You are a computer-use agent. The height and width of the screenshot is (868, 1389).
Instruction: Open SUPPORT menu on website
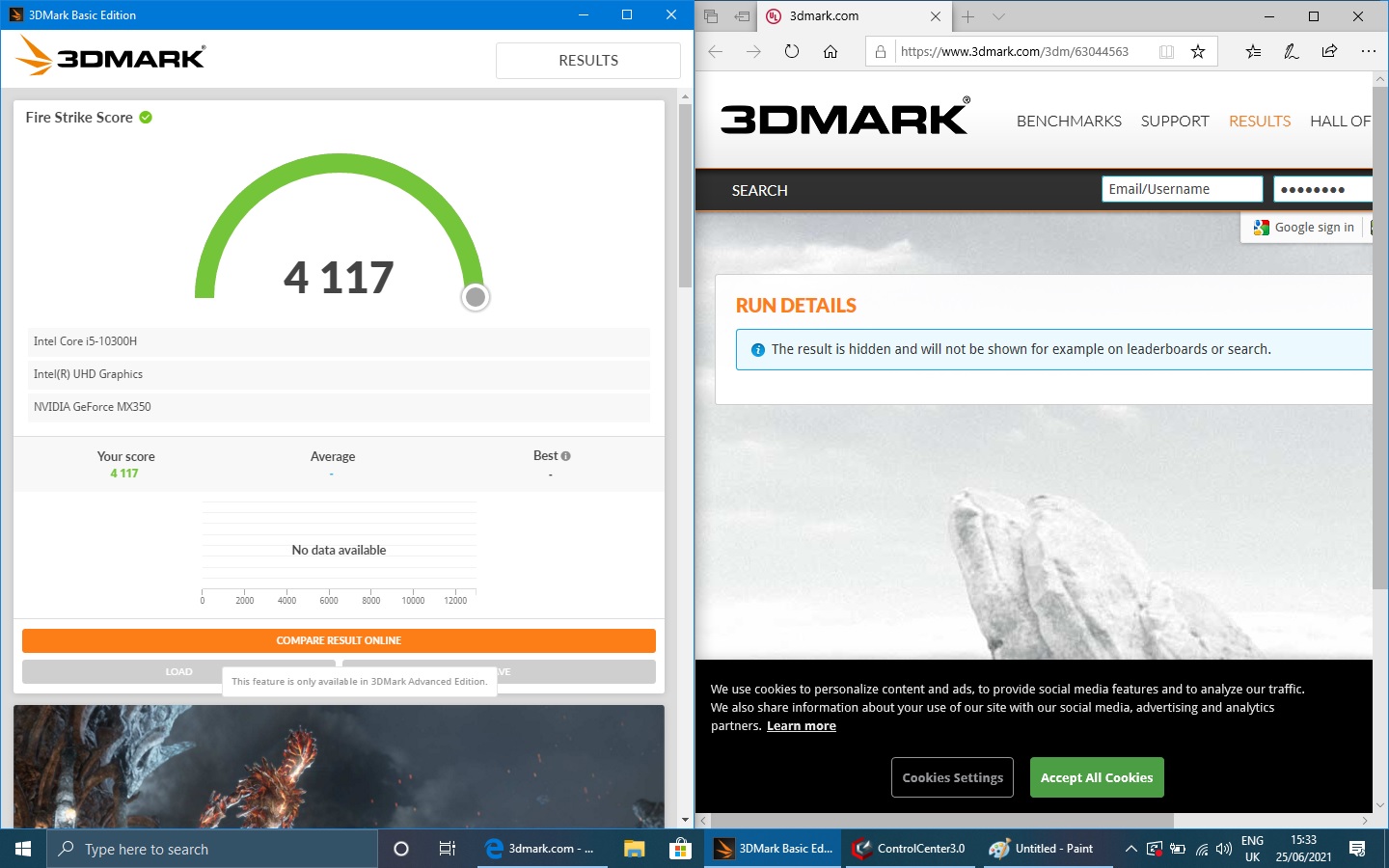pos(1175,122)
